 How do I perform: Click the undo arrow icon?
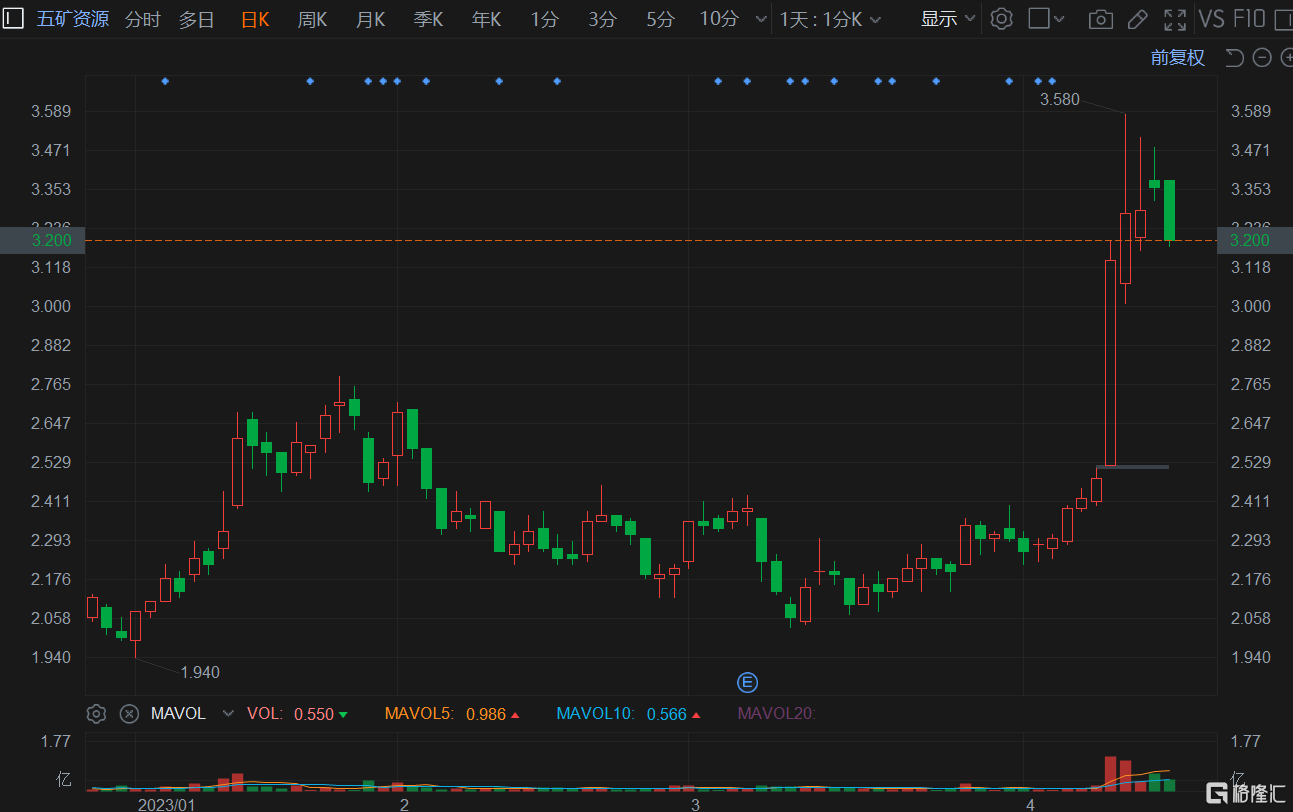[1234, 57]
